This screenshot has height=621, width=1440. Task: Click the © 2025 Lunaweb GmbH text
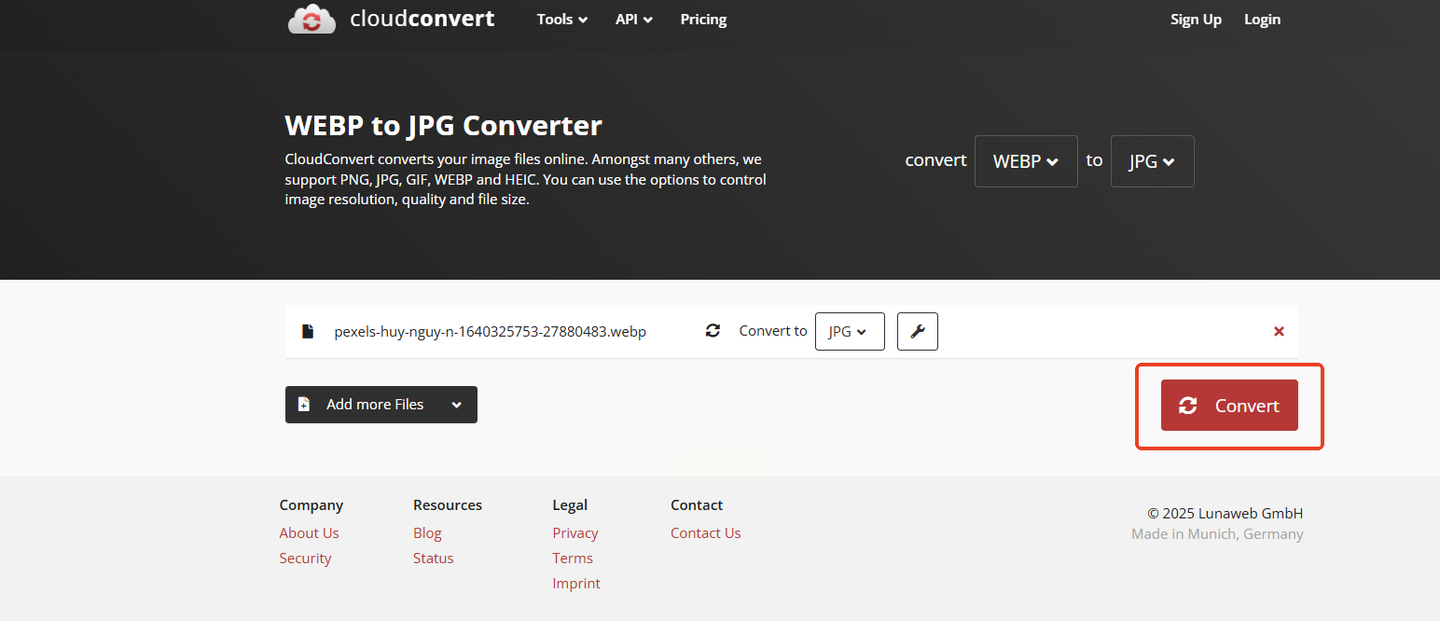(1225, 513)
